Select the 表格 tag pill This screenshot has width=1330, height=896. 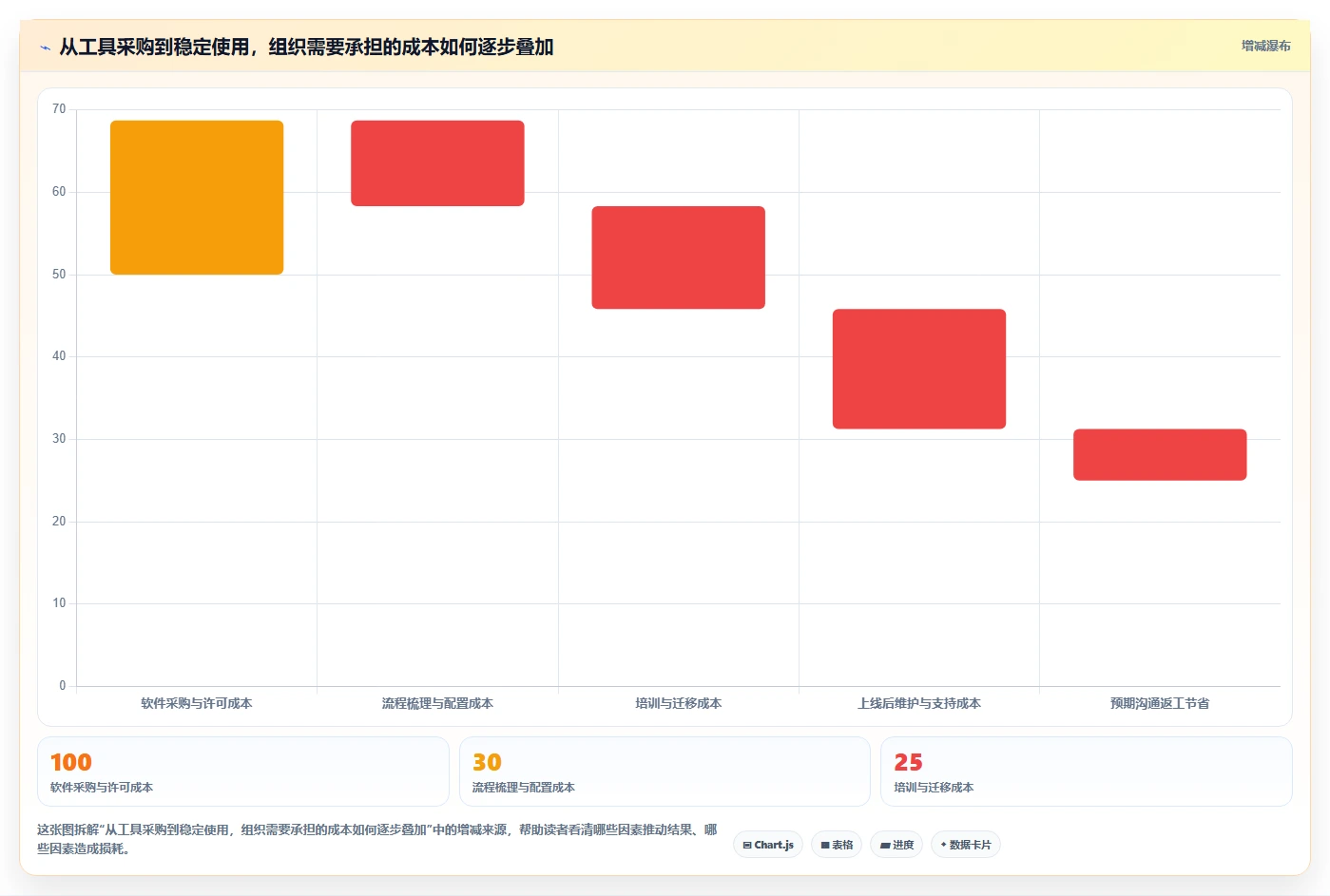pyautogui.click(x=837, y=845)
